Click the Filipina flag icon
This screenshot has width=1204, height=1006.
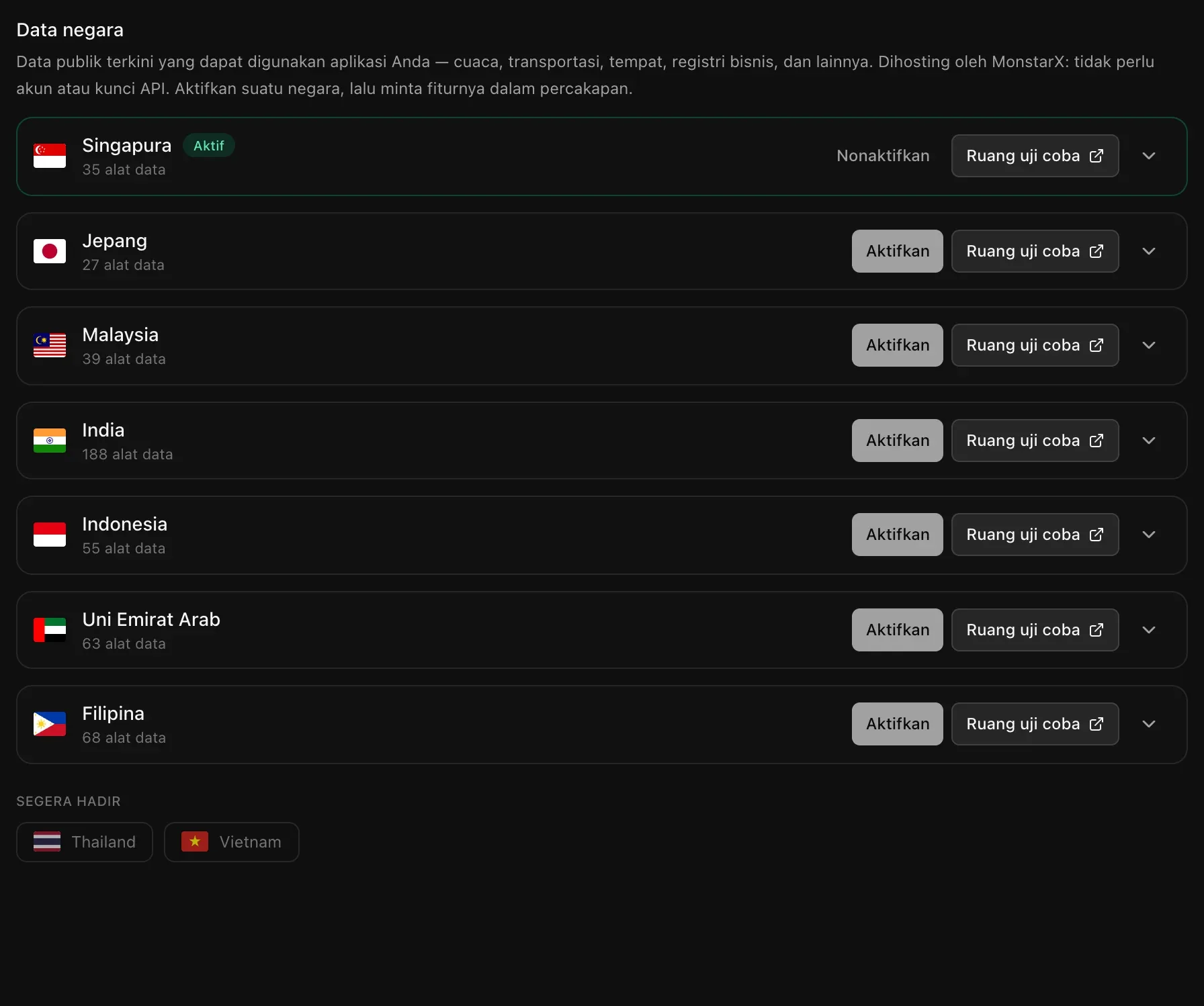pos(50,724)
